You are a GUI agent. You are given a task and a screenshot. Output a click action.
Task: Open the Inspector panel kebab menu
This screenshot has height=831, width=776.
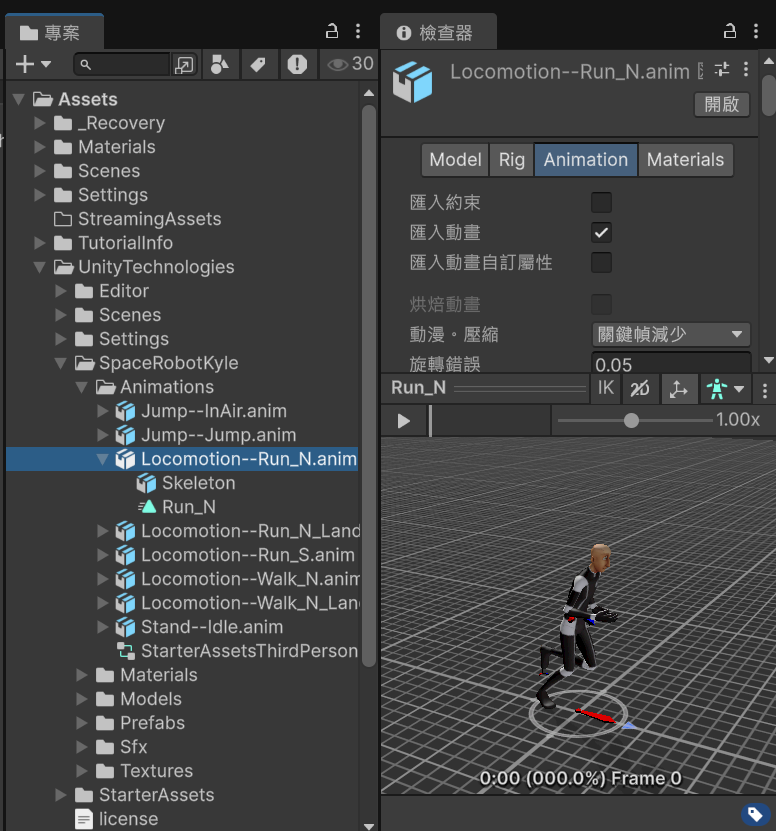[756, 31]
